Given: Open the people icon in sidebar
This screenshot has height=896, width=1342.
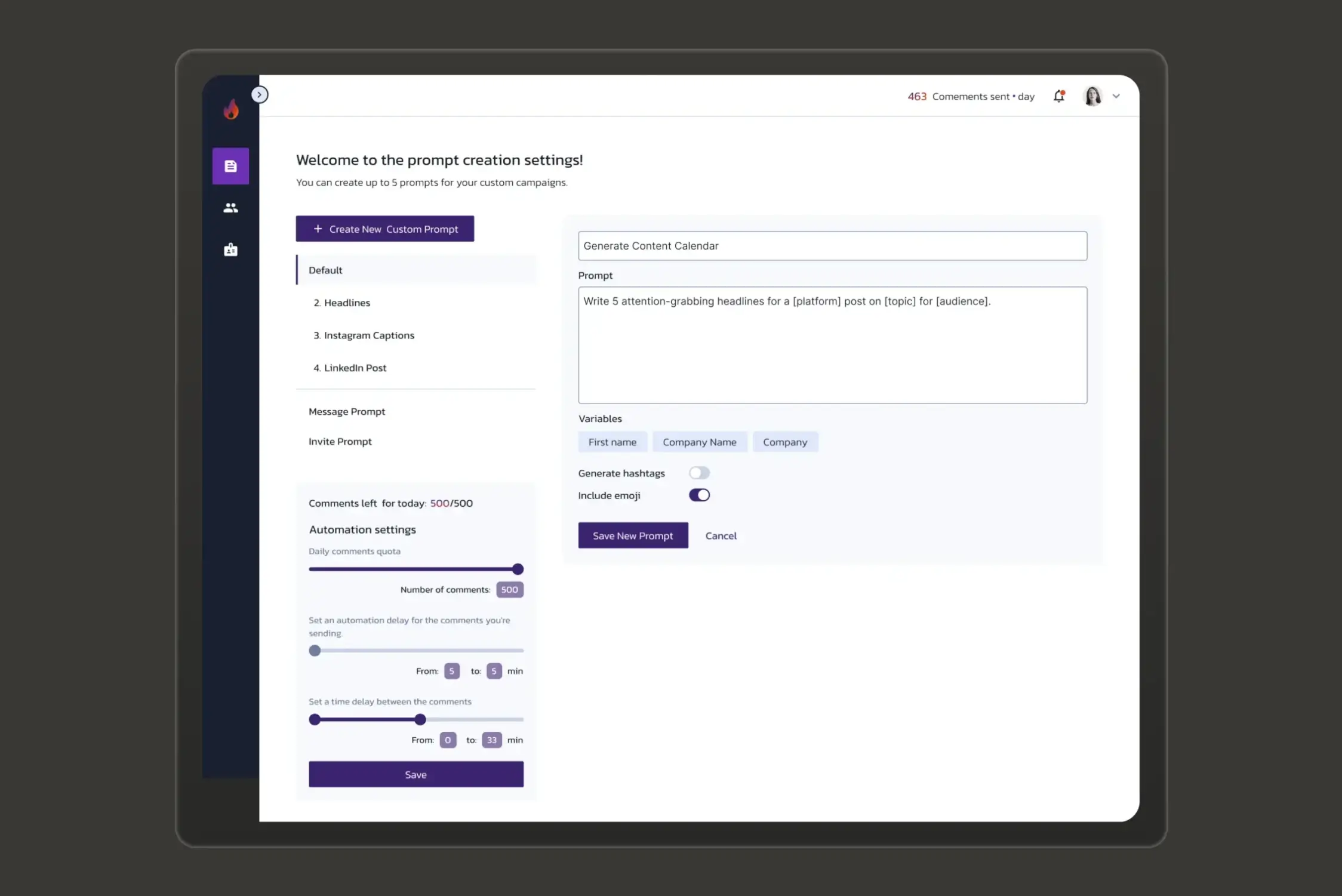Looking at the screenshot, I should [x=230, y=208].
